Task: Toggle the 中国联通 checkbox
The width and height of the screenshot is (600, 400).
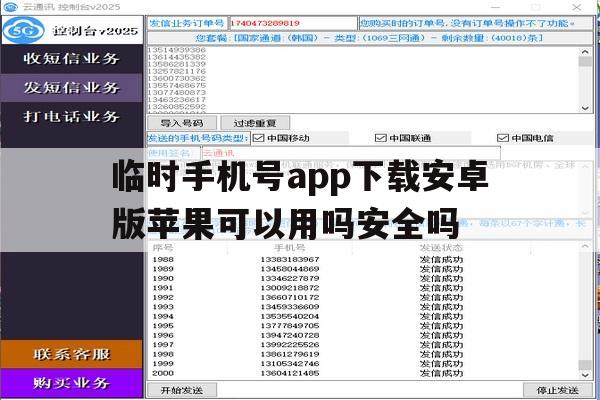Action: pyautogui.click(x=380, y=138)
